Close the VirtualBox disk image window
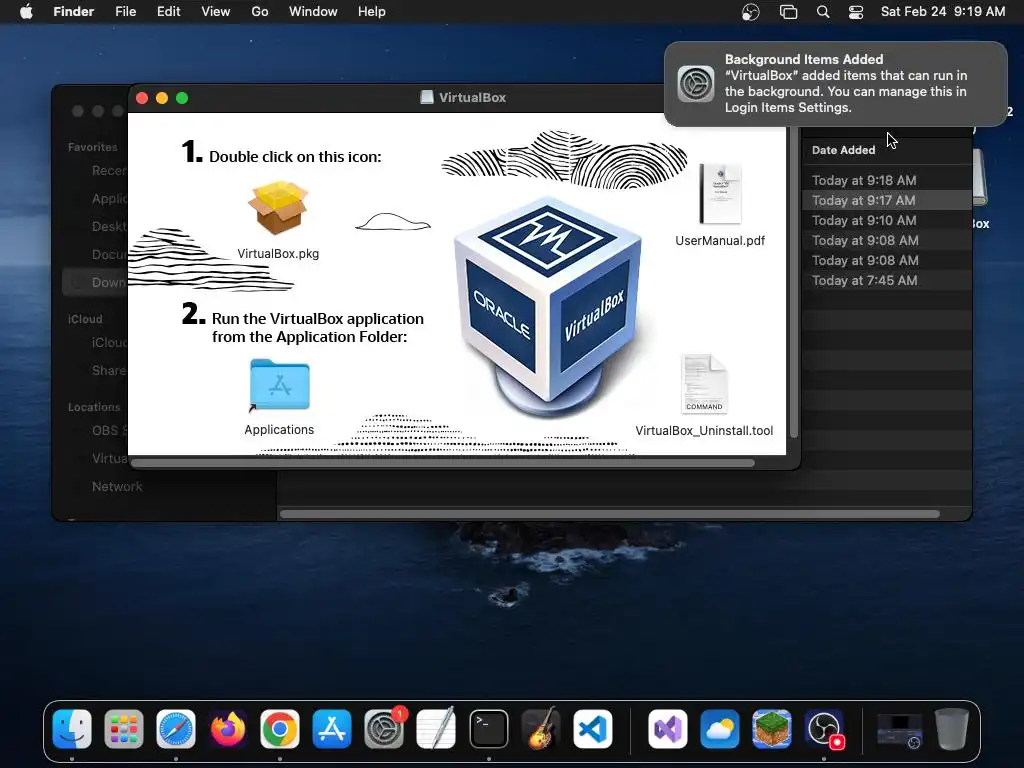This screenshot has width=1024, height=768. 142,98
